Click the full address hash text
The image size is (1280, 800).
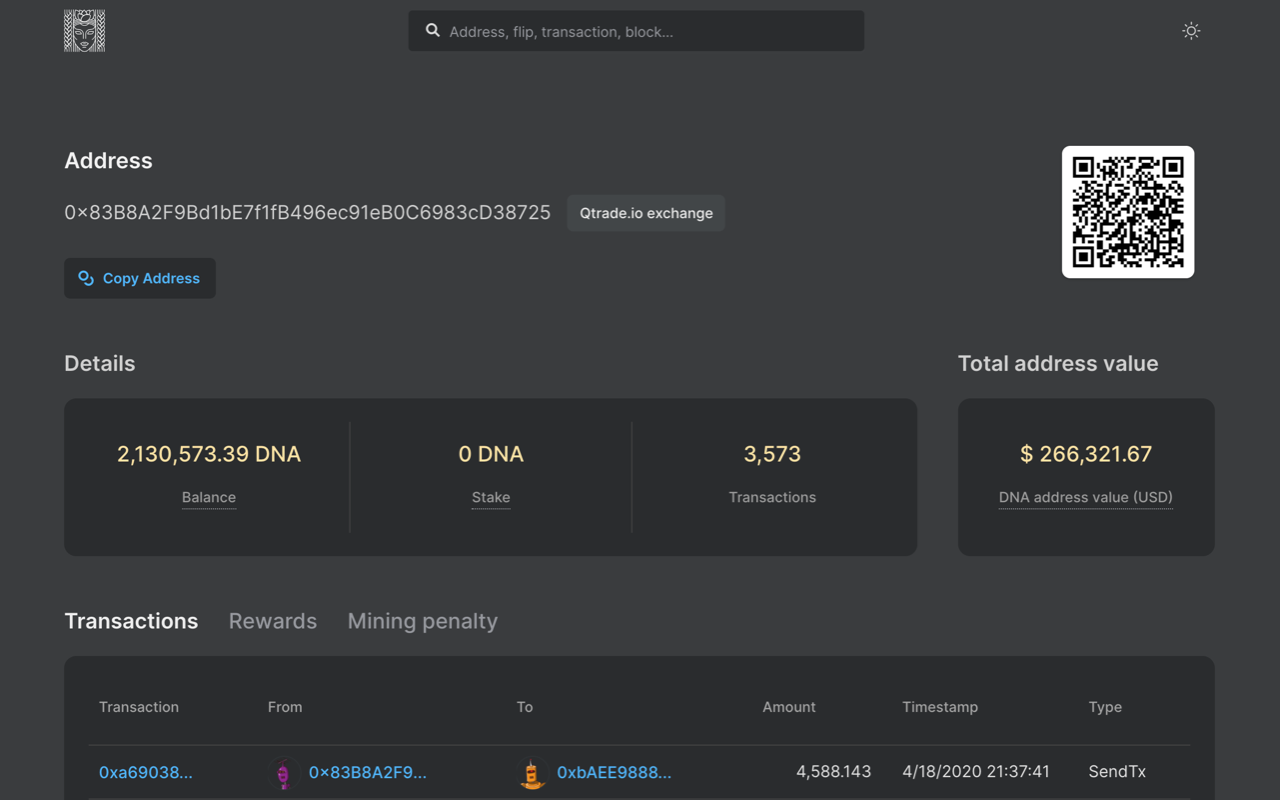click(x=307, y=213)
